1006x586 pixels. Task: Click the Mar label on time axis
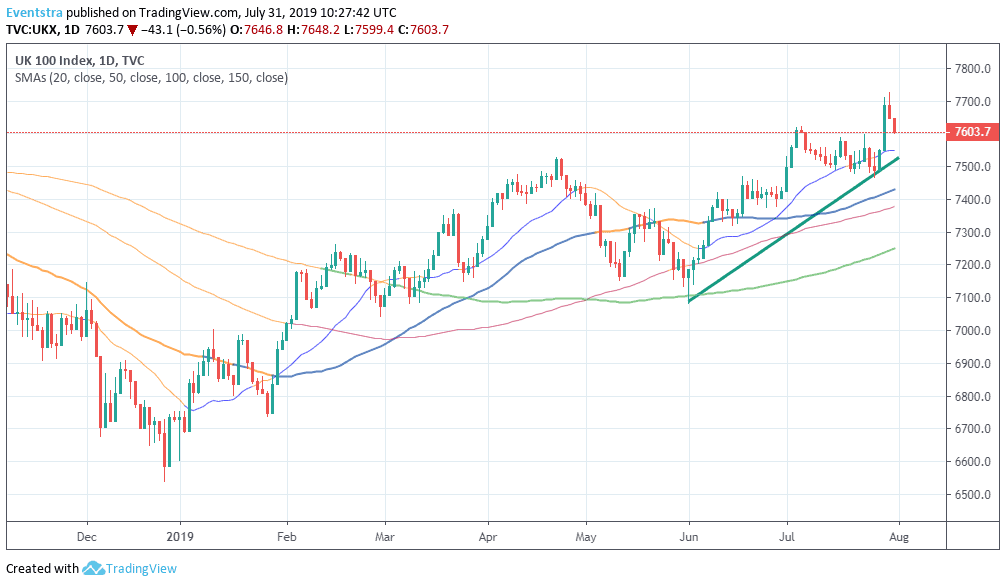coord(384,537)
